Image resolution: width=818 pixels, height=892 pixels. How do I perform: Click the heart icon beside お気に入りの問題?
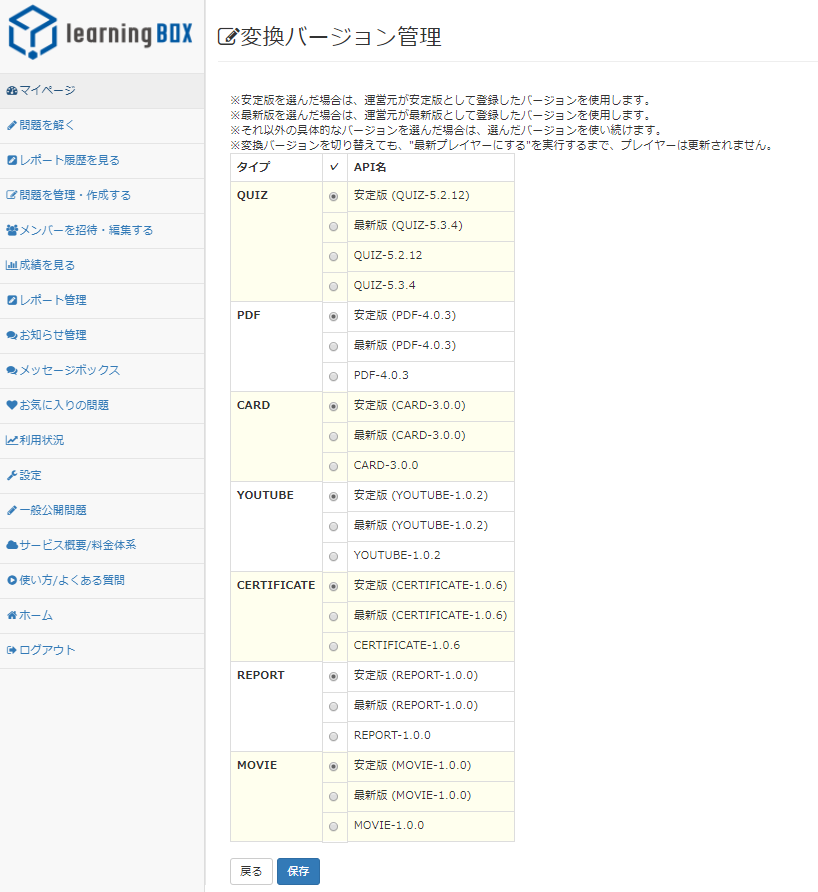(12, 406)
